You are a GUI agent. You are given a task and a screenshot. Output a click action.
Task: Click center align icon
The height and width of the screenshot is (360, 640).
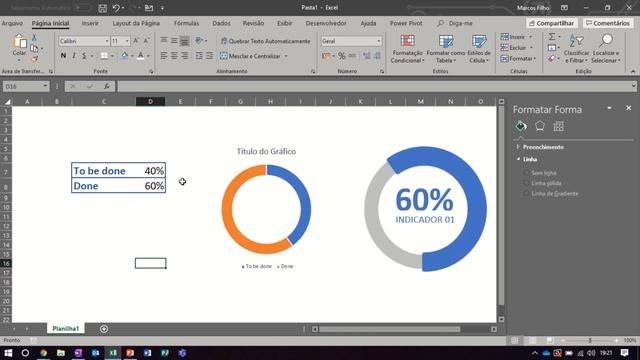(174, 56)
